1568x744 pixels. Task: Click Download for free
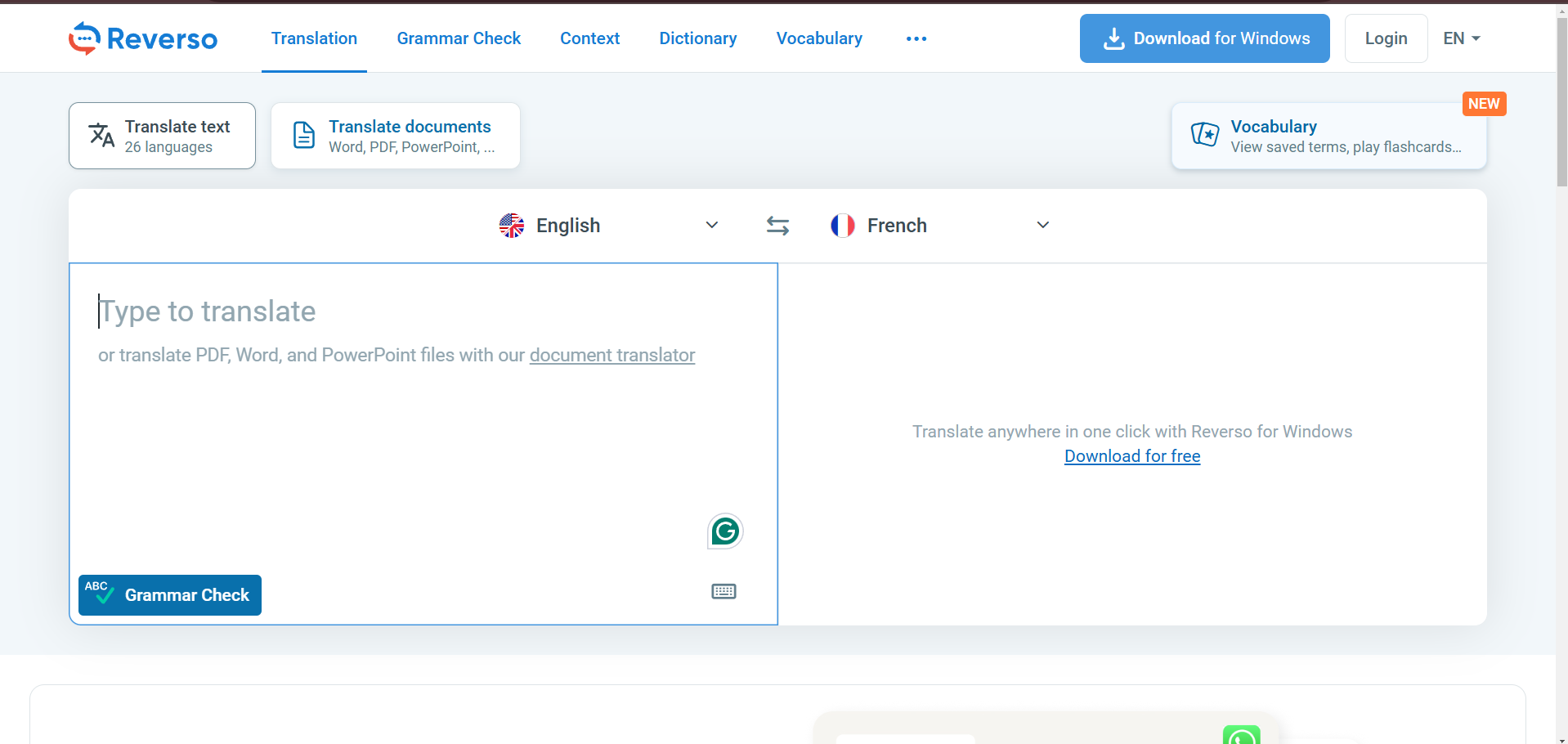pos(1131,455)
